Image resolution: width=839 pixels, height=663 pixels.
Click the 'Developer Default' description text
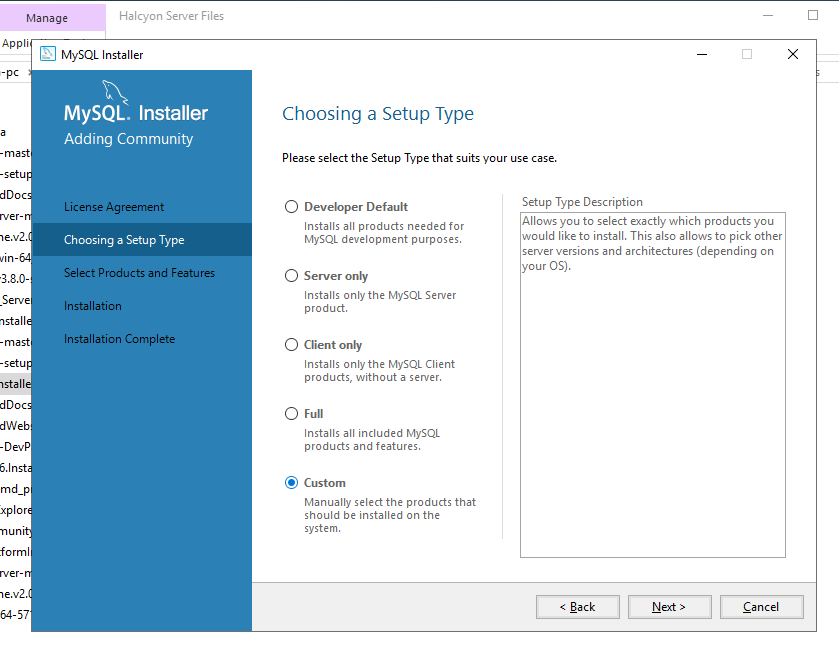[384, 233]
